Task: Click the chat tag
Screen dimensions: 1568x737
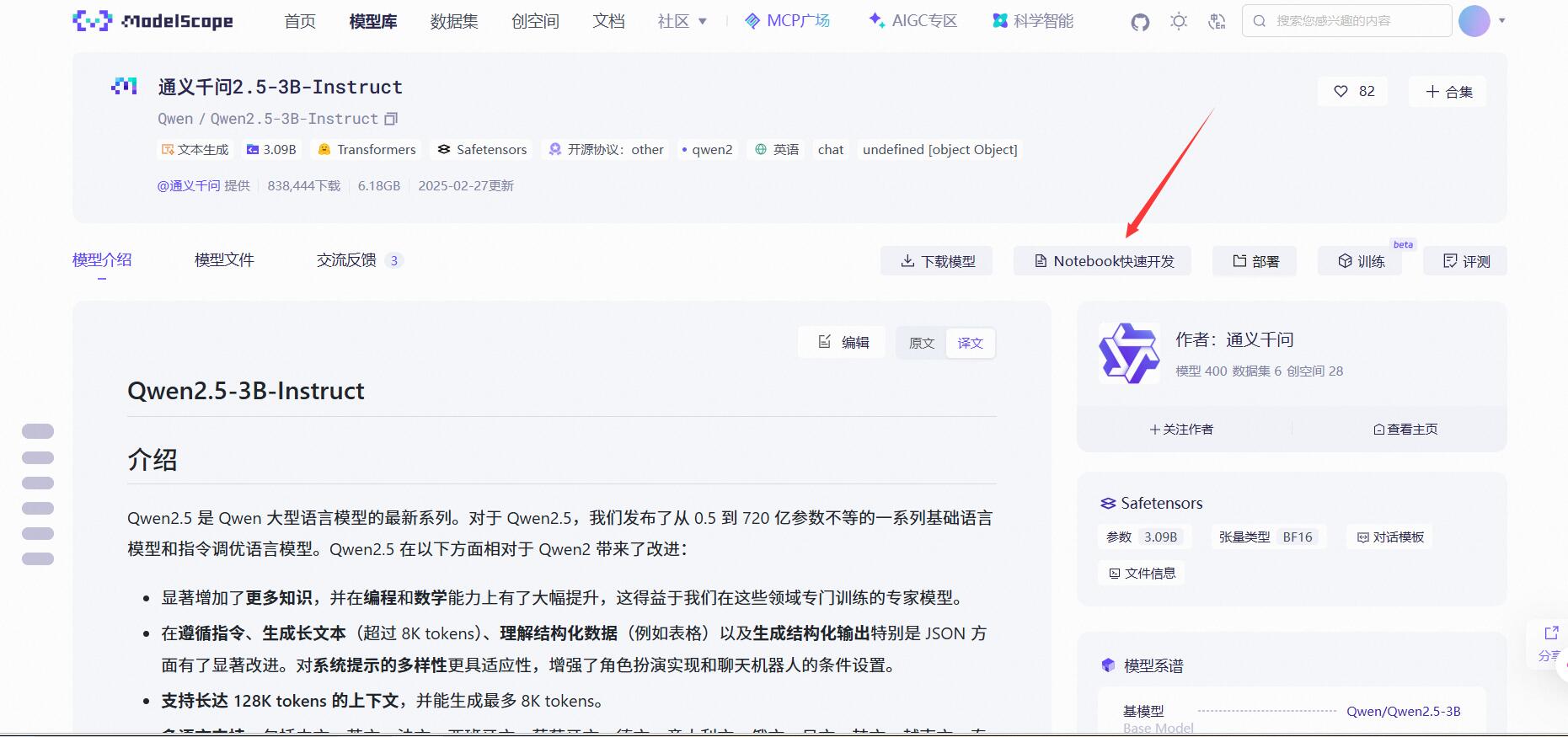Action: [831, 149]
